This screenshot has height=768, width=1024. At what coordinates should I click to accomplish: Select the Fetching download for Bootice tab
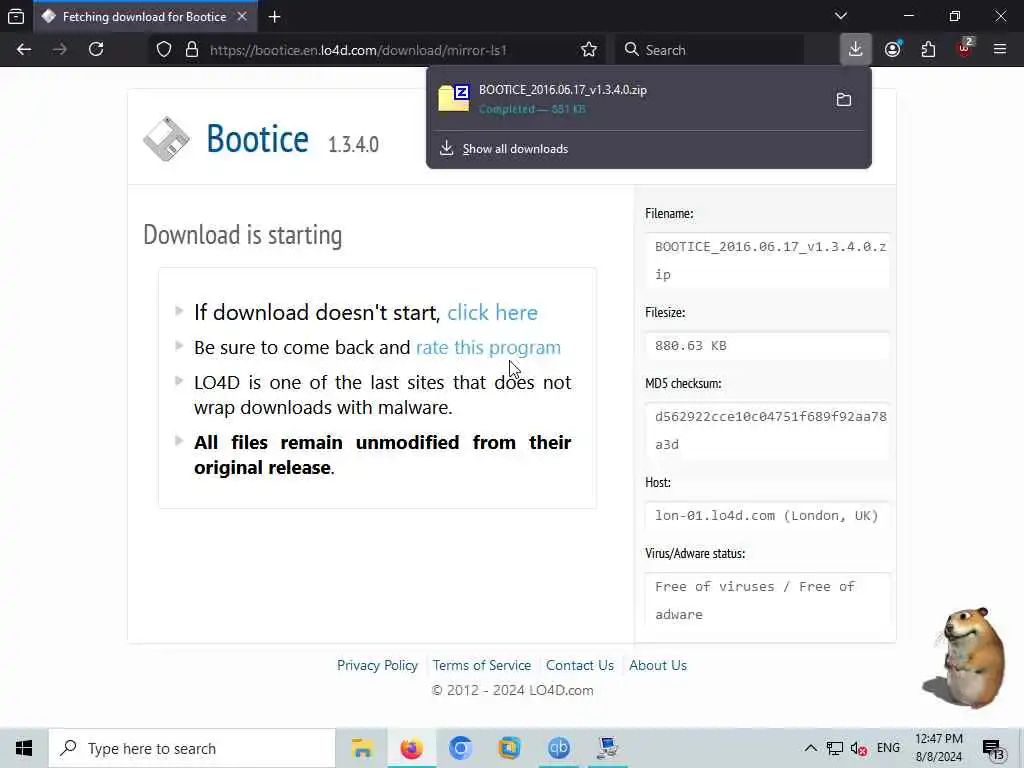[144, 17]
